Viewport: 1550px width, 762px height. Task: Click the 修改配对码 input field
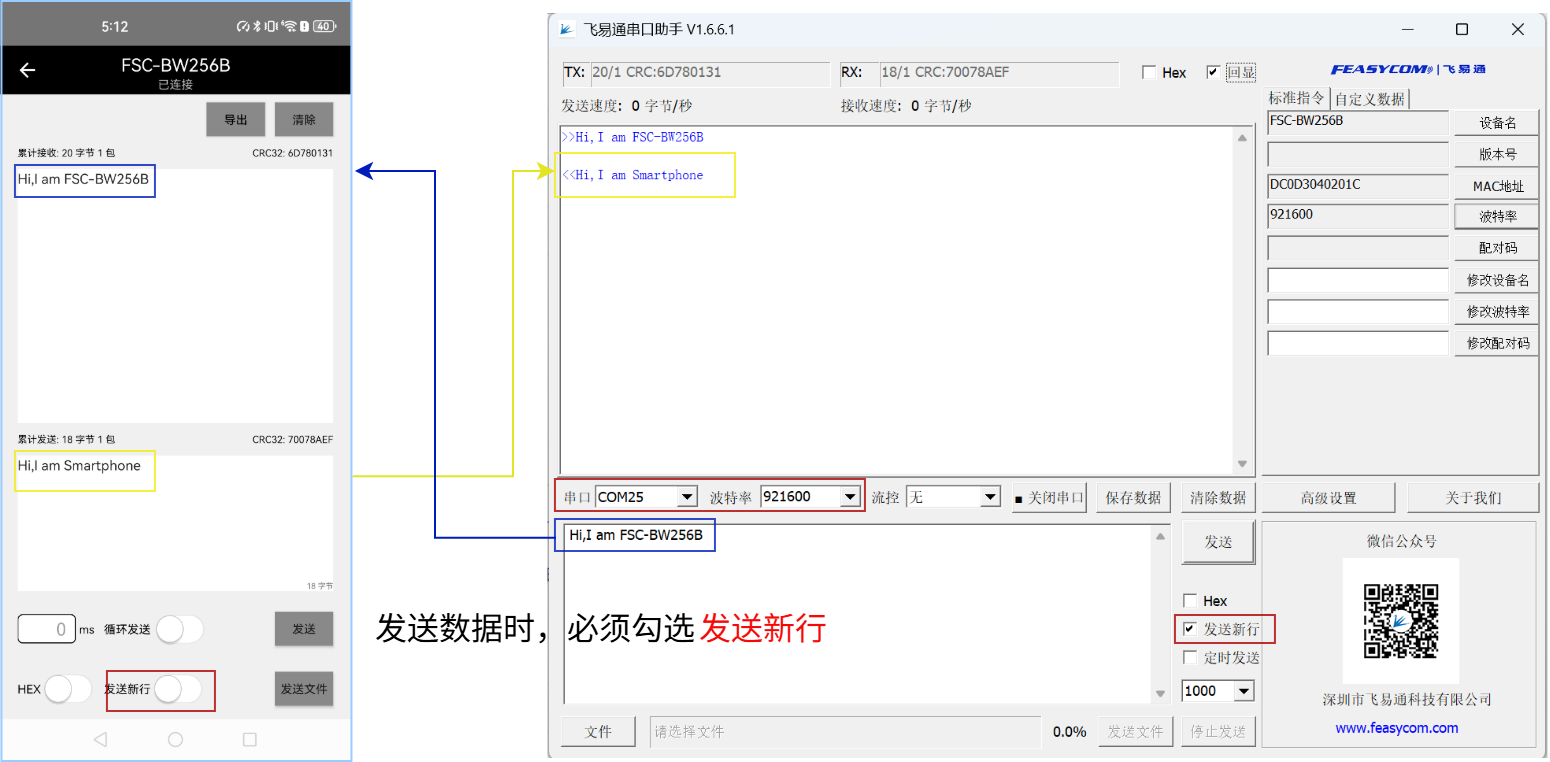(x=1358, y=343)
